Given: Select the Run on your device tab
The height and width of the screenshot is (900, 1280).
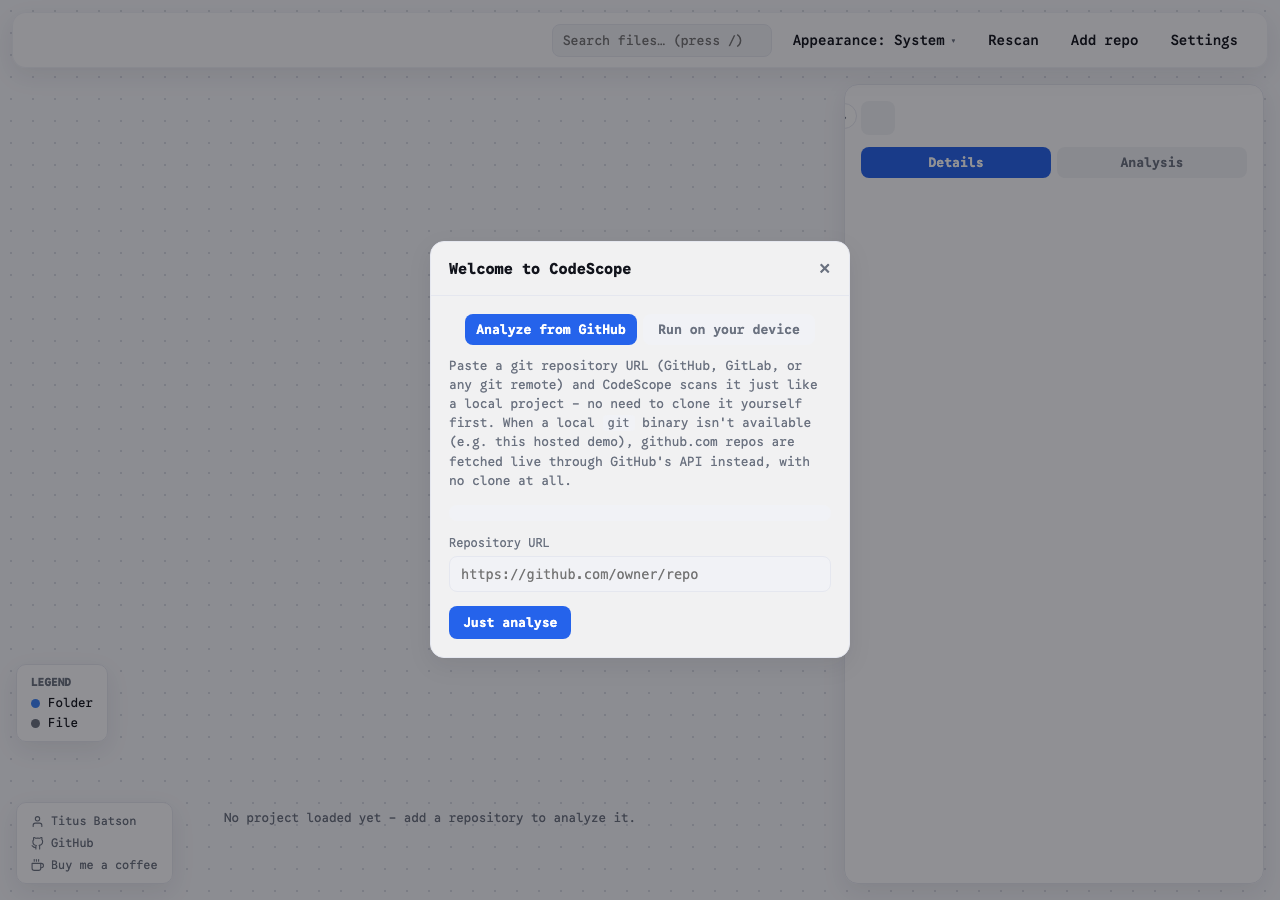Looking at the screenshot, I should 729,330.
